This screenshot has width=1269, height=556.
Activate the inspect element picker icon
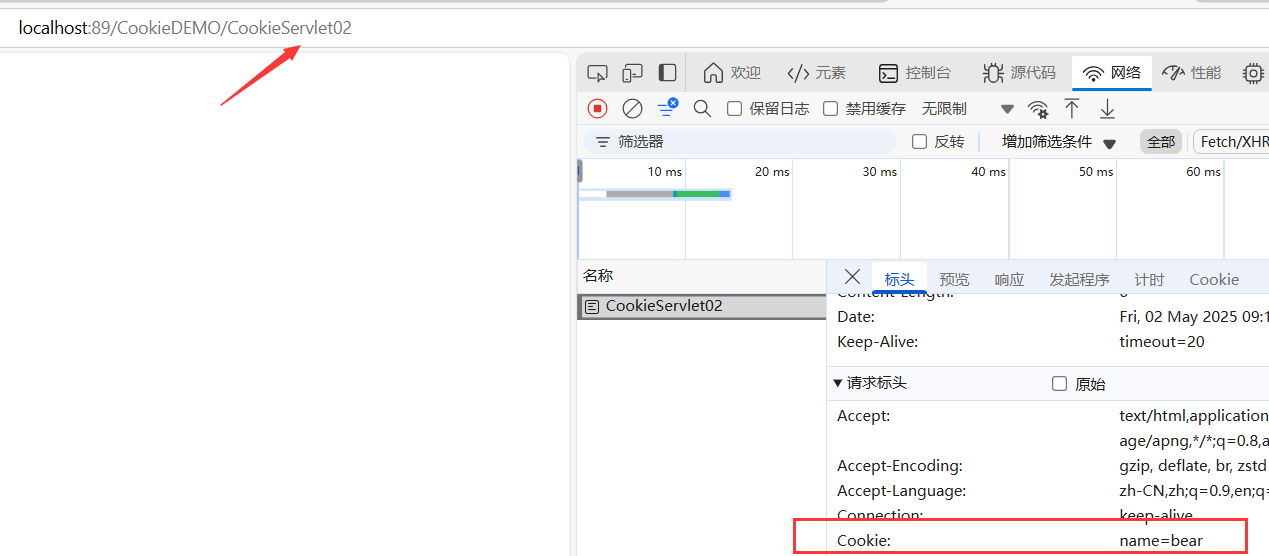pyautogui.click(x=597, y=73)
